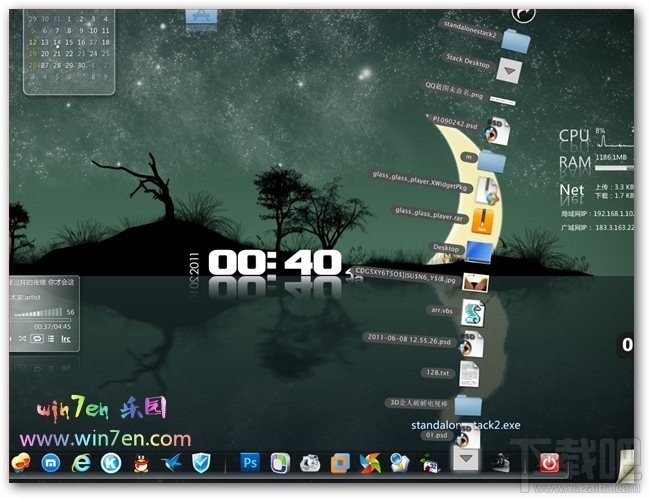Click the plant gadget icon in the dock

point(430,464)
